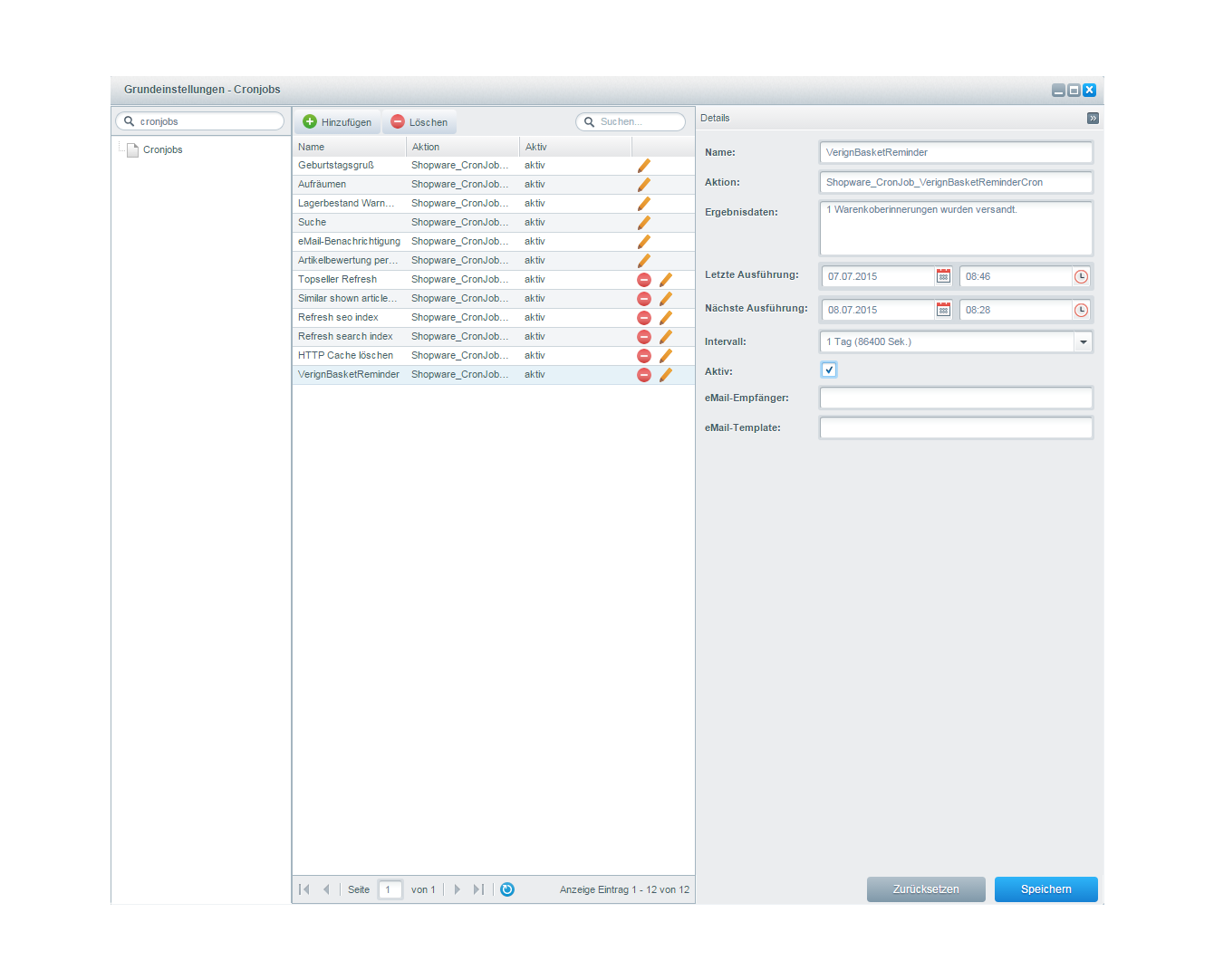Go to previous page of list
This screenshot has width=1214, height=980.
click(326, 889)
